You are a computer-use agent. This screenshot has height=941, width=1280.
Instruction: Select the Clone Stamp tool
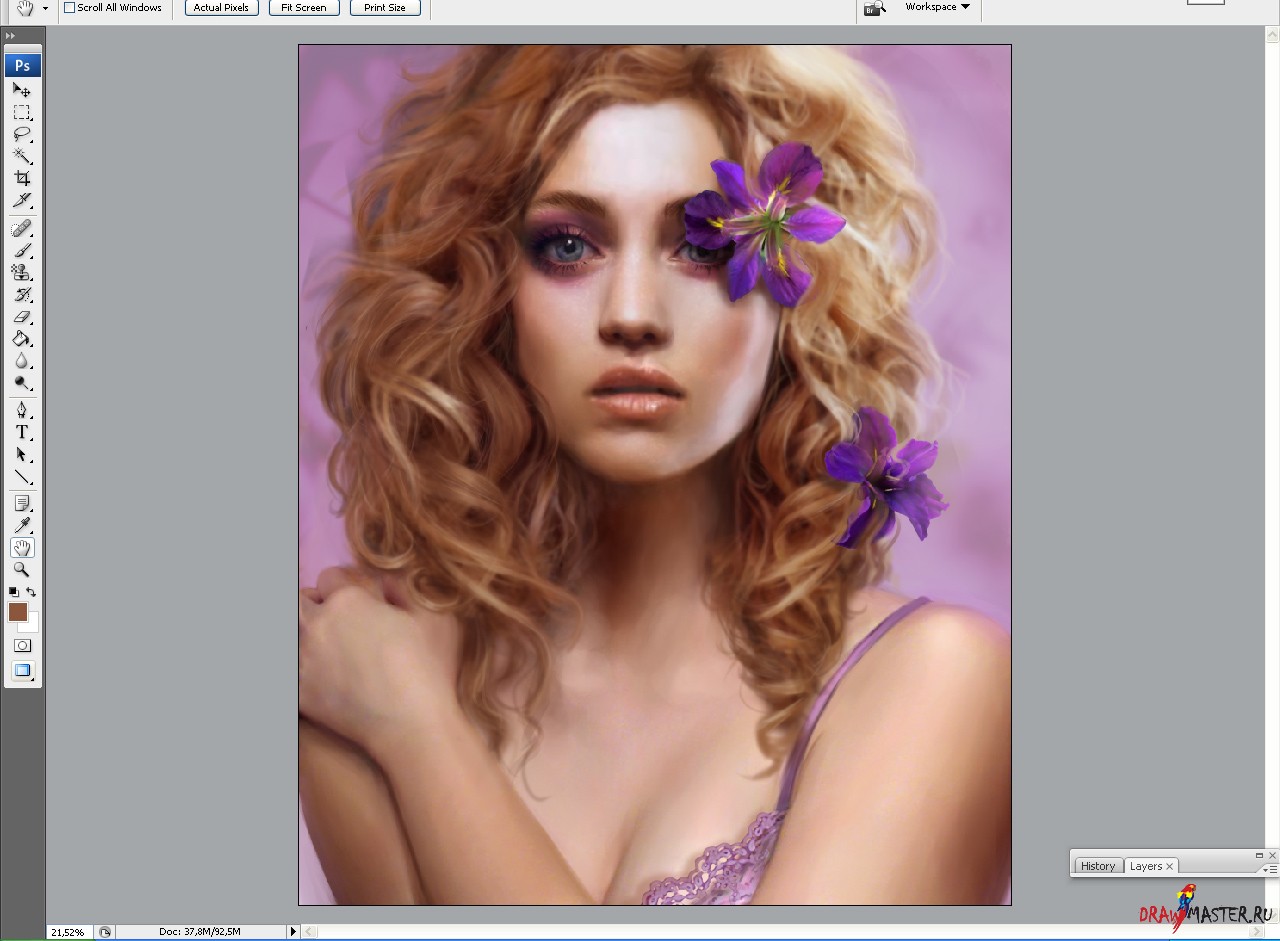(21, 273)
